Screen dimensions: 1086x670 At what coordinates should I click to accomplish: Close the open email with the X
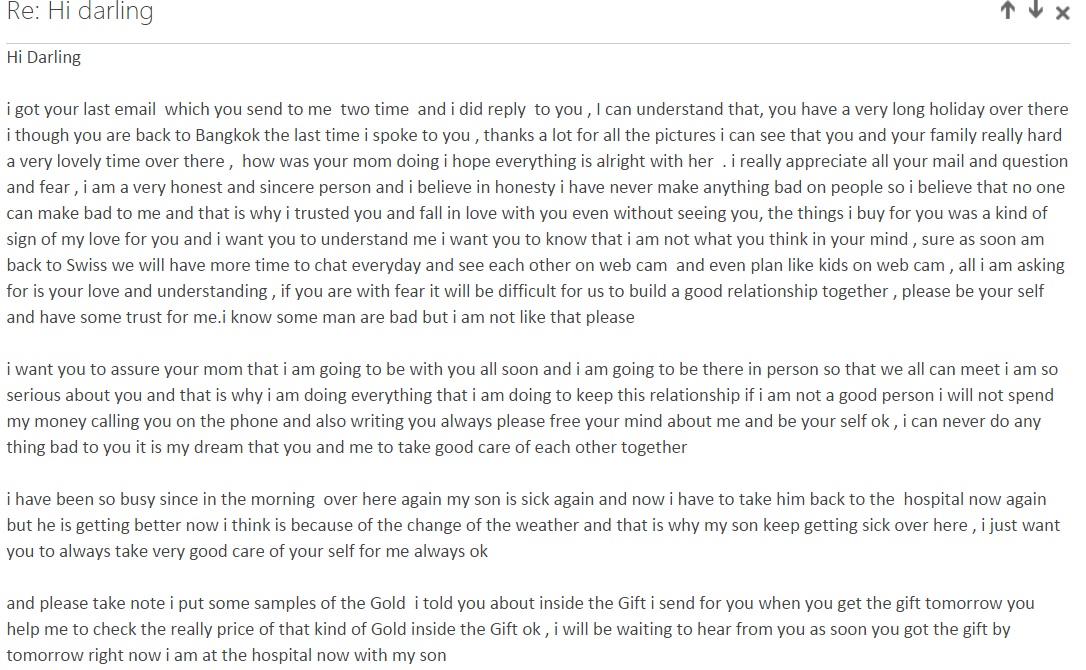pos(1062,12)
